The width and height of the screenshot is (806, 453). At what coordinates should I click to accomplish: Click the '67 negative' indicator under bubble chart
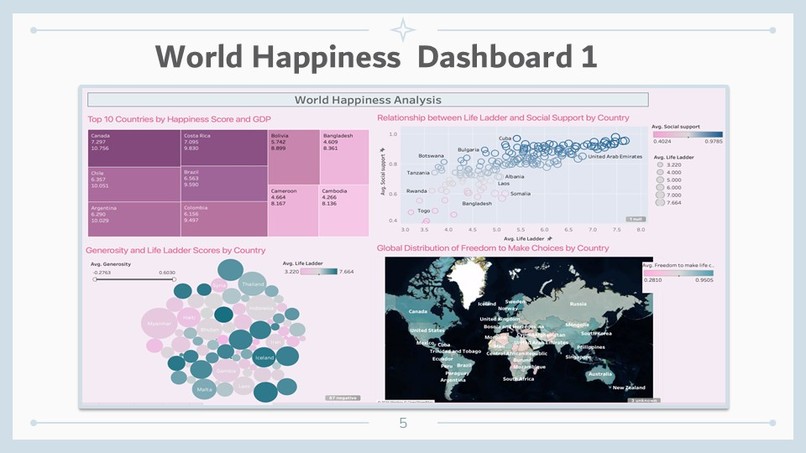[x=343, y=397]
